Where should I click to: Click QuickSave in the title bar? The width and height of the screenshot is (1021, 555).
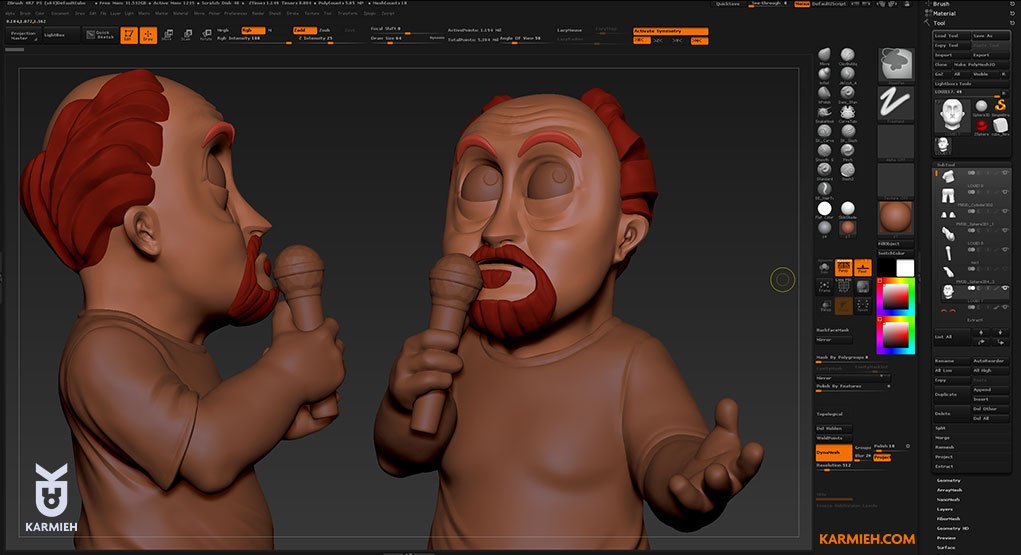coord(727,4)
